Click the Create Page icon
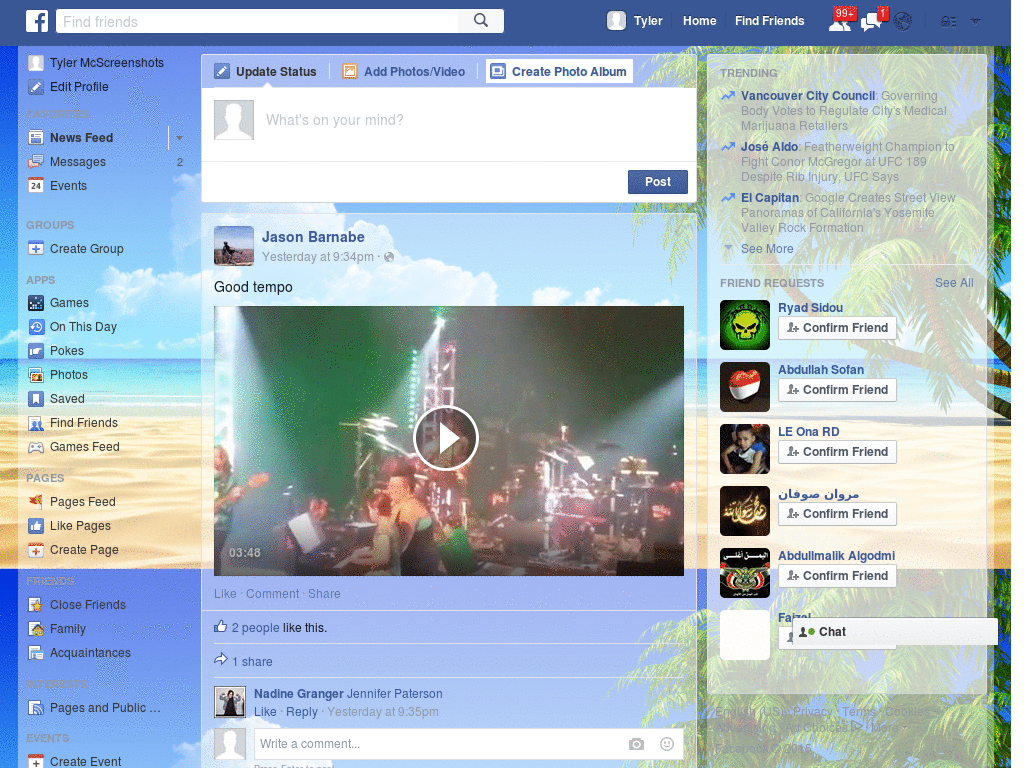This screenshot has width=1024, height=768. tap(36, 550)
